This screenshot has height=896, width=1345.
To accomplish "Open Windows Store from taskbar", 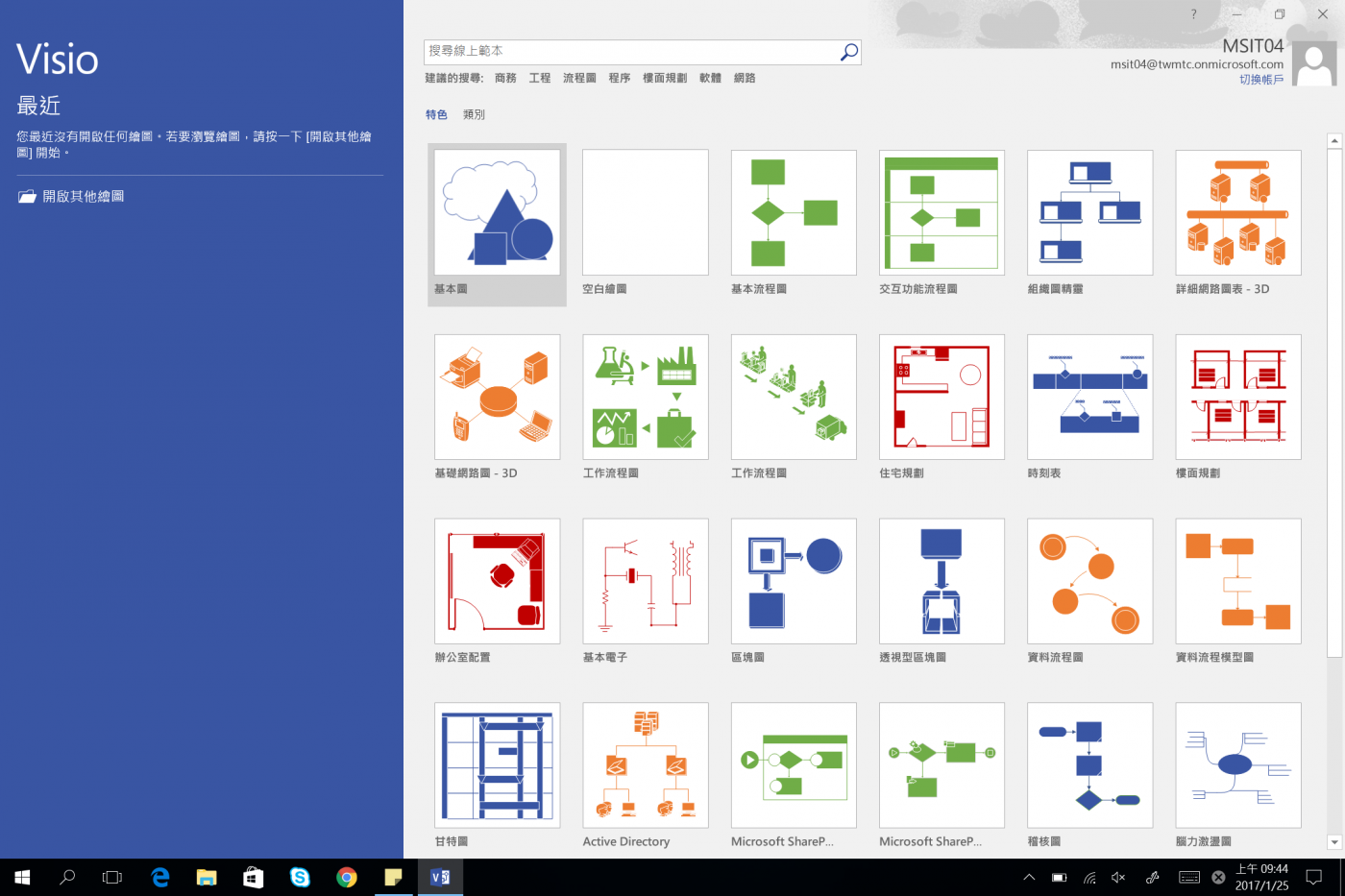I will click(254, 877).
